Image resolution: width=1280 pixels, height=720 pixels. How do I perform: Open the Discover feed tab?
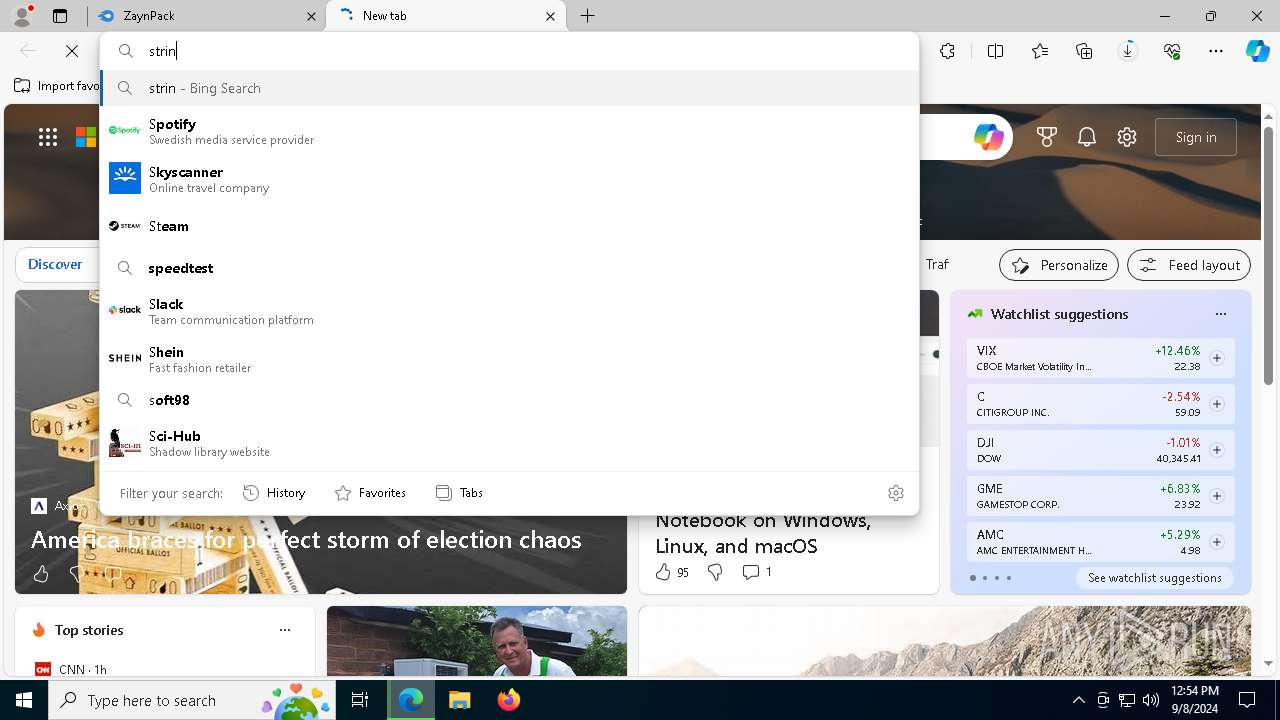tap(55, 264)
